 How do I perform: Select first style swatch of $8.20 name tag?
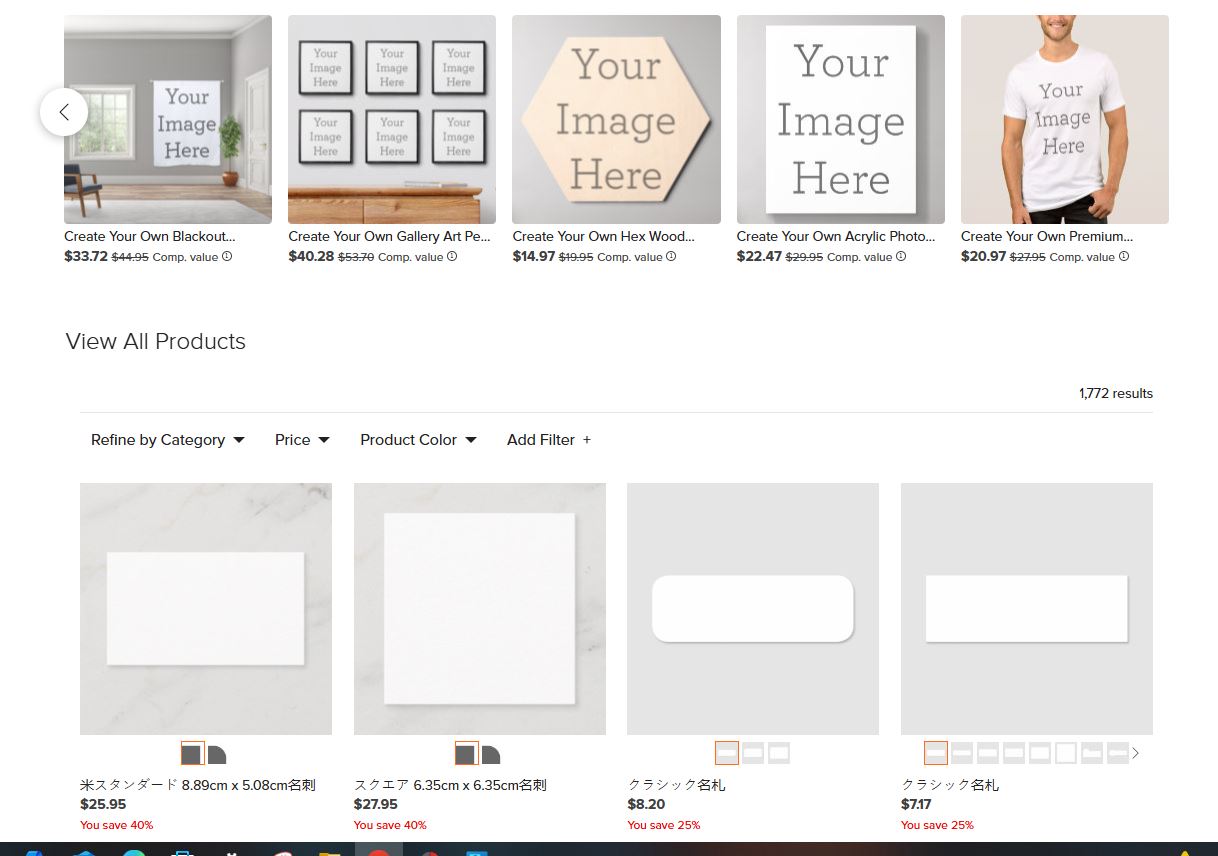click(727, 753)
